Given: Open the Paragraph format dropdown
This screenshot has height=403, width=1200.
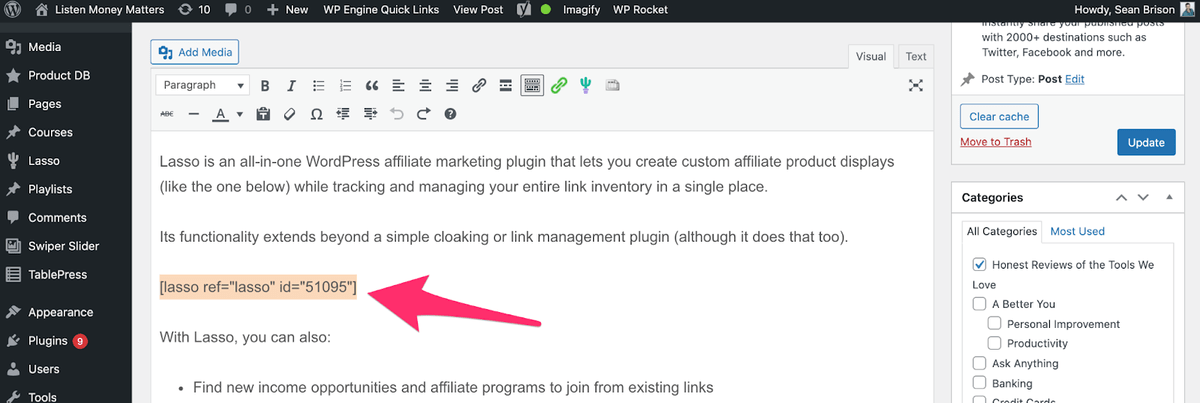Looking at the screenshot, I should pyautogui.click(x=203, y=85).
